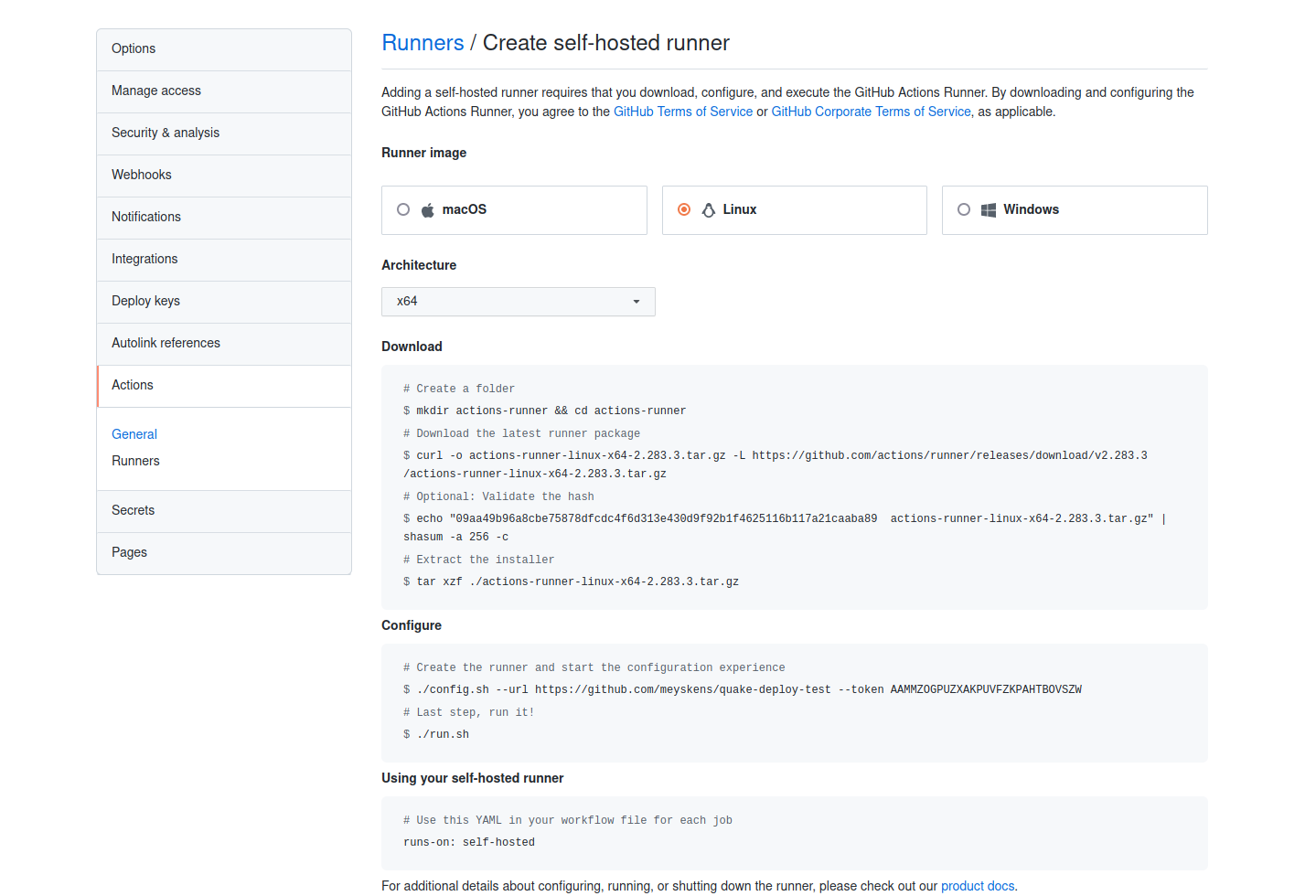The width and height of the screenshot is (1316, 896).
Task: Select Actions in the sidebar
Action: (x=224, y=386)
